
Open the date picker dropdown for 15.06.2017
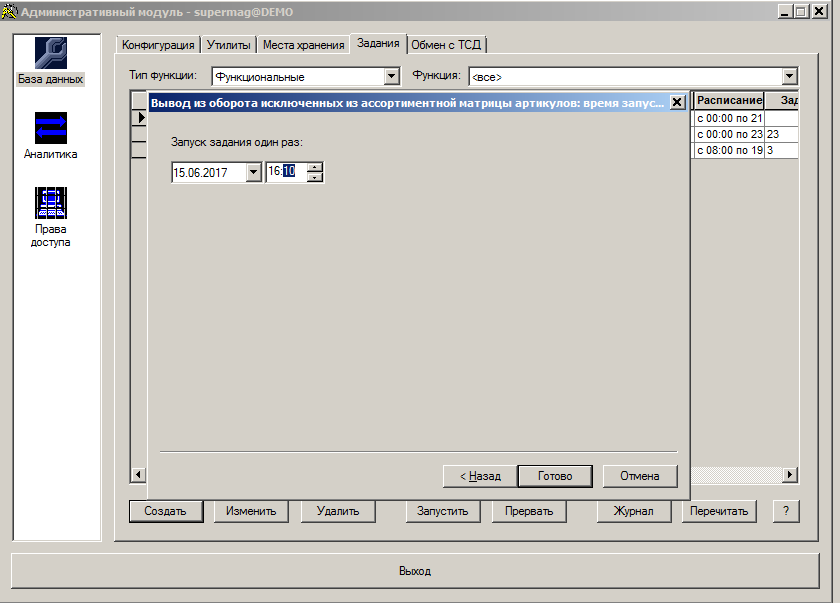pos(253,172)
